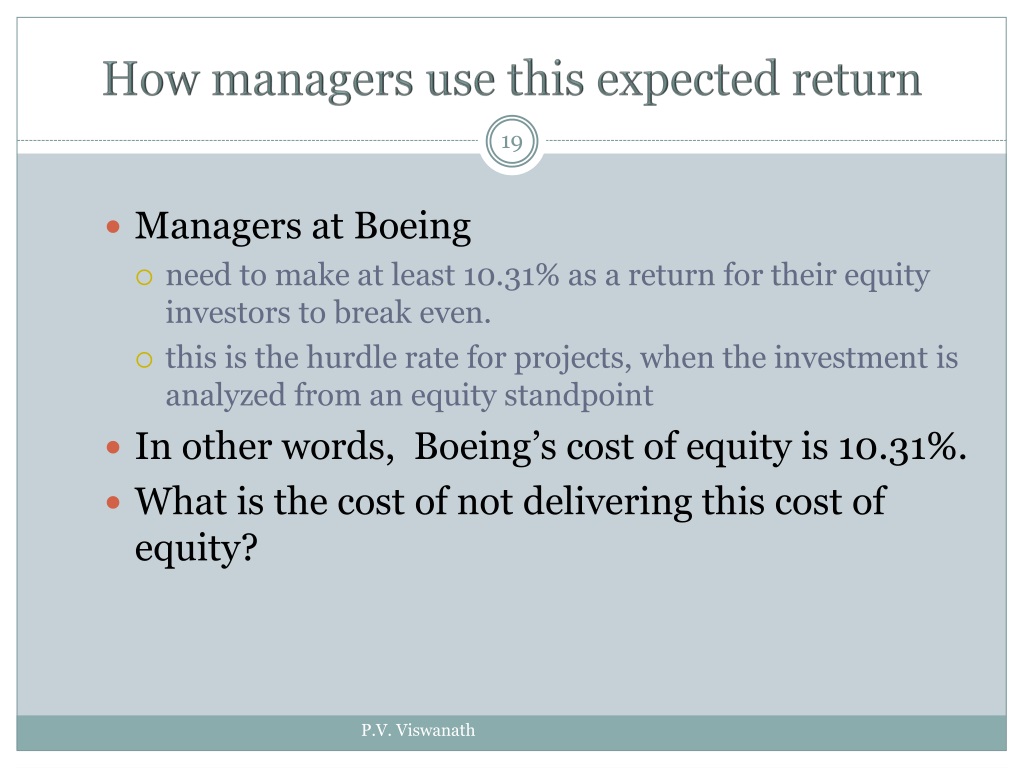The image size is (1024, 768).
Task: Click orange bullet beside 'In other words'
Action: pos(114,446)
